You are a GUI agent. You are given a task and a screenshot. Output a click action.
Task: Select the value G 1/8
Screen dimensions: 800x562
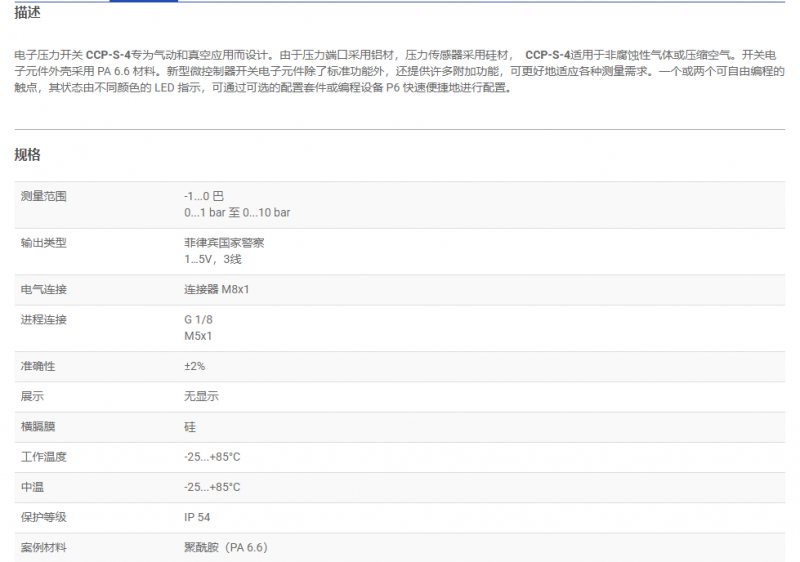point(198,320)
